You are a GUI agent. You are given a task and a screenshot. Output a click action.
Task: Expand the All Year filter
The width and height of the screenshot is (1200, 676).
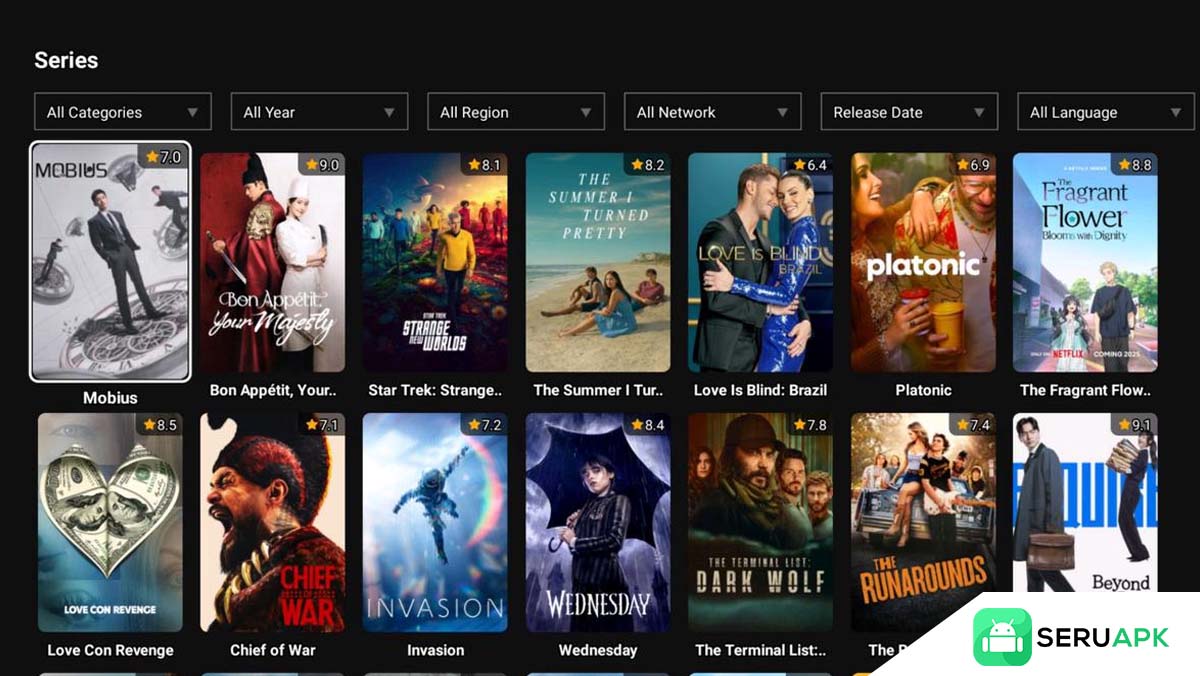coord(319,112)
